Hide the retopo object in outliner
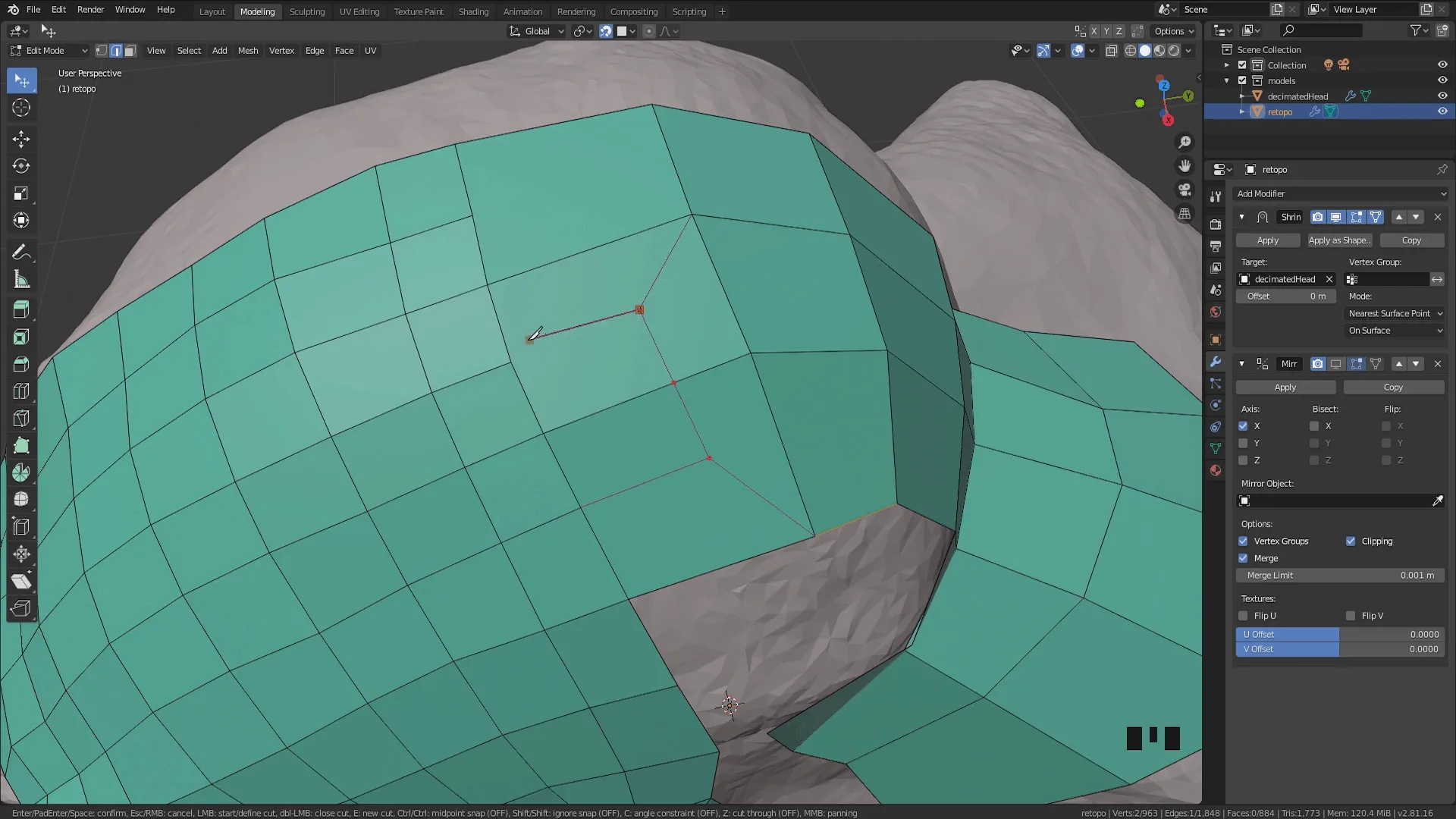Image resolution: width=1456 pixels, height=819 pixels. point(1442,111)
